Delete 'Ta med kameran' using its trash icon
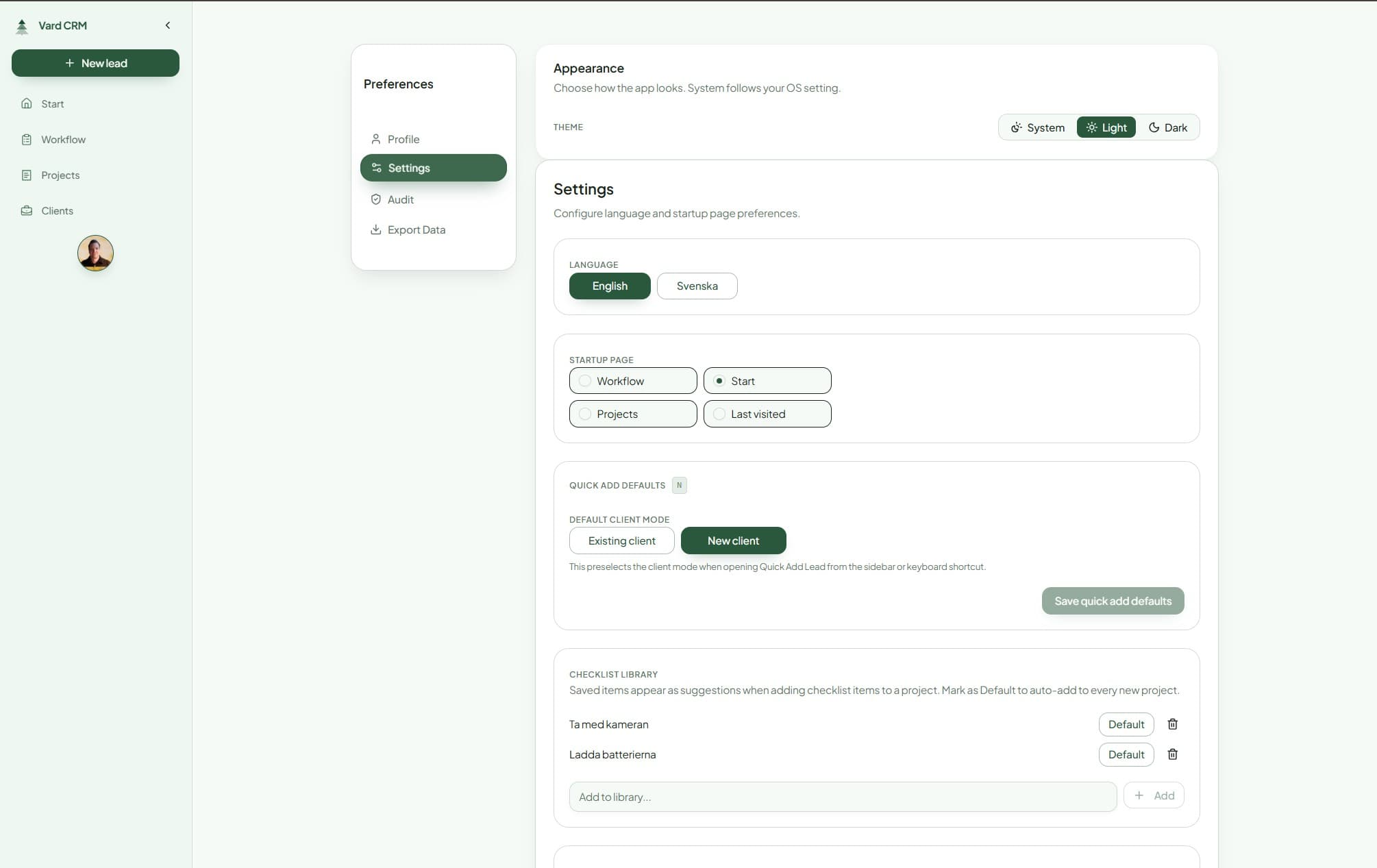 tap(1172, 724)
